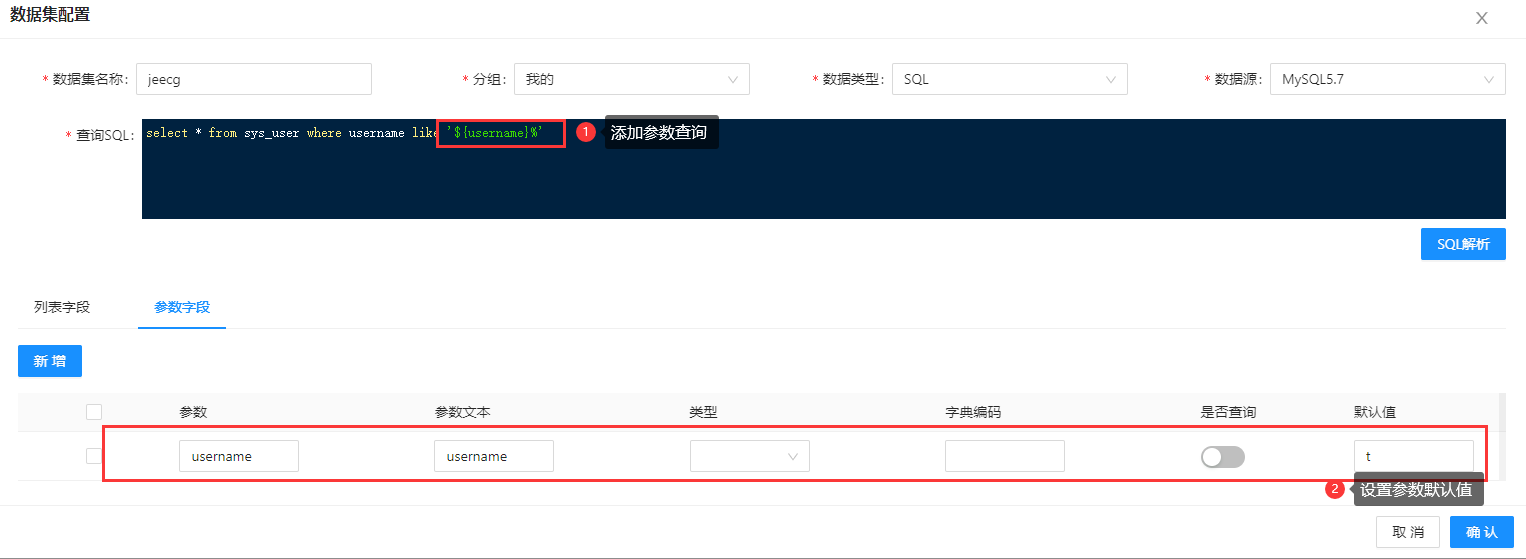Click the 数据集名称 input containing jeecg
Screen dimensions: 1526x559
point(254,79)
